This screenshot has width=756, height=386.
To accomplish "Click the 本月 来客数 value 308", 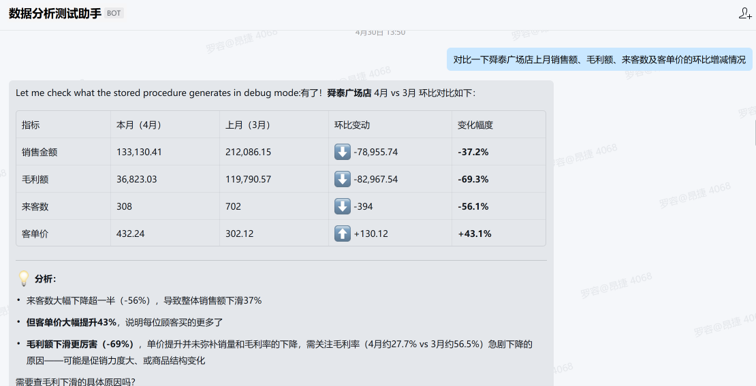I will [124, 206].
